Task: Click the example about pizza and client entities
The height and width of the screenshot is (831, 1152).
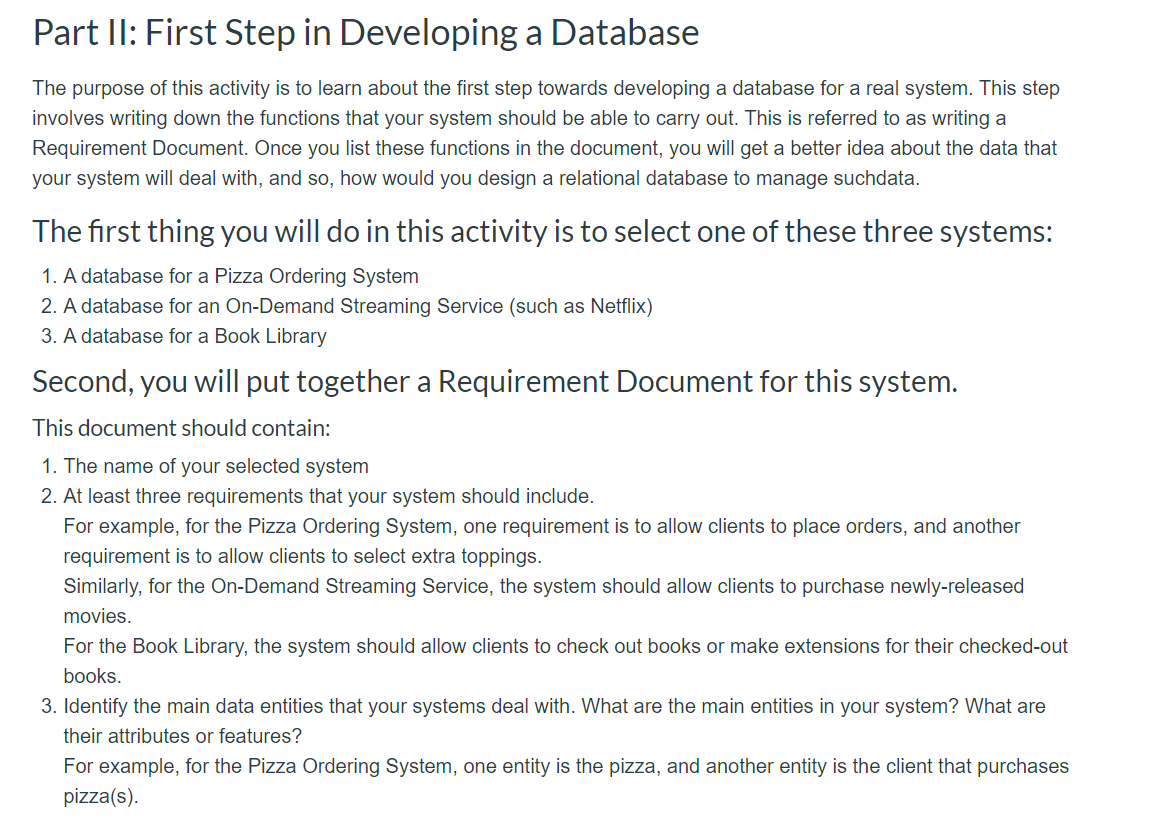Action: [x=565, y=765]
